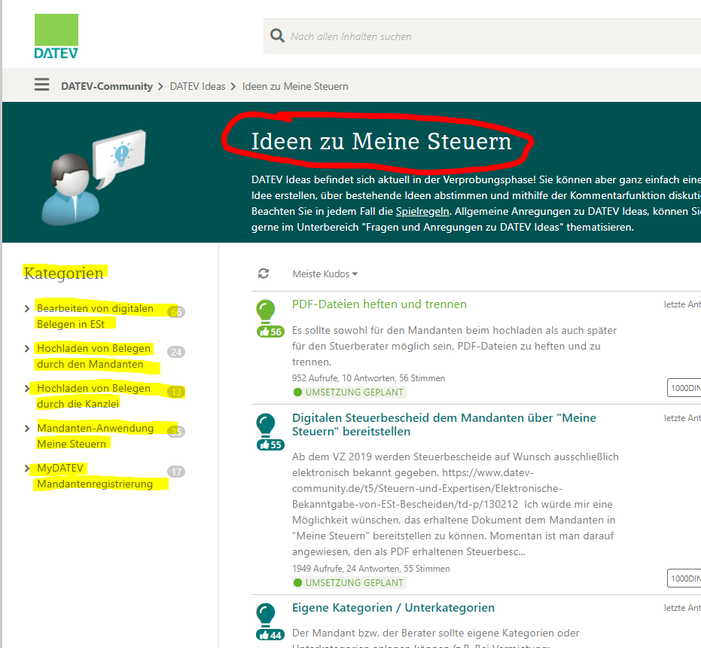
Task: Click the magnifier search icon
Action: [277, 36]
